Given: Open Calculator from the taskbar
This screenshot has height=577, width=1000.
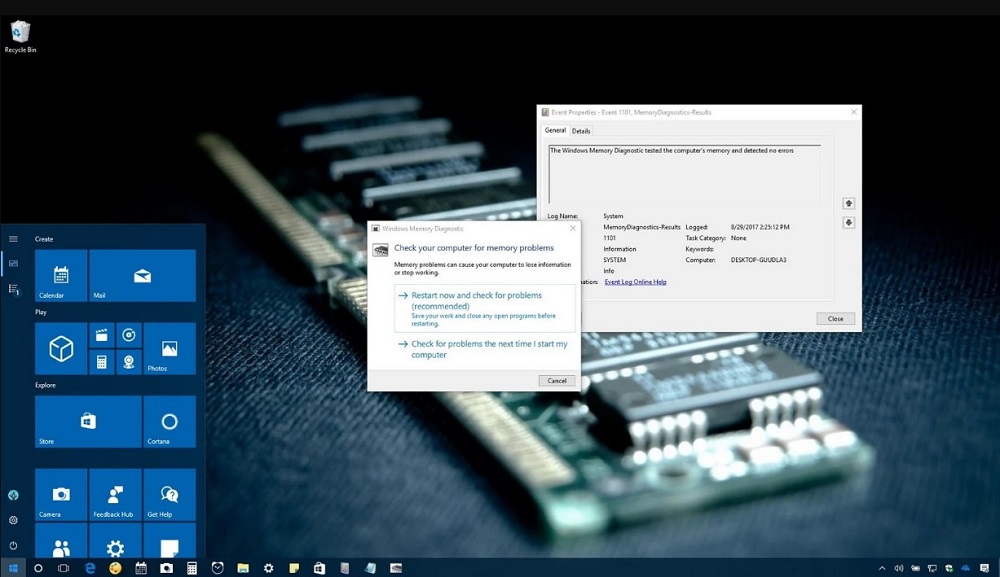Looking at the screenshot, I should click(x=192, y=568).
